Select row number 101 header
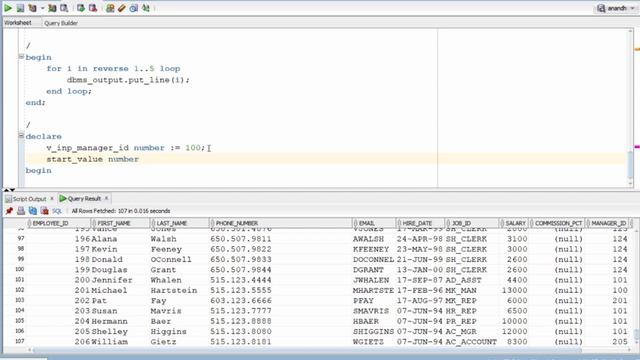Screen dimensions: 640x360 pyautogui.click(x=20, y=280)
